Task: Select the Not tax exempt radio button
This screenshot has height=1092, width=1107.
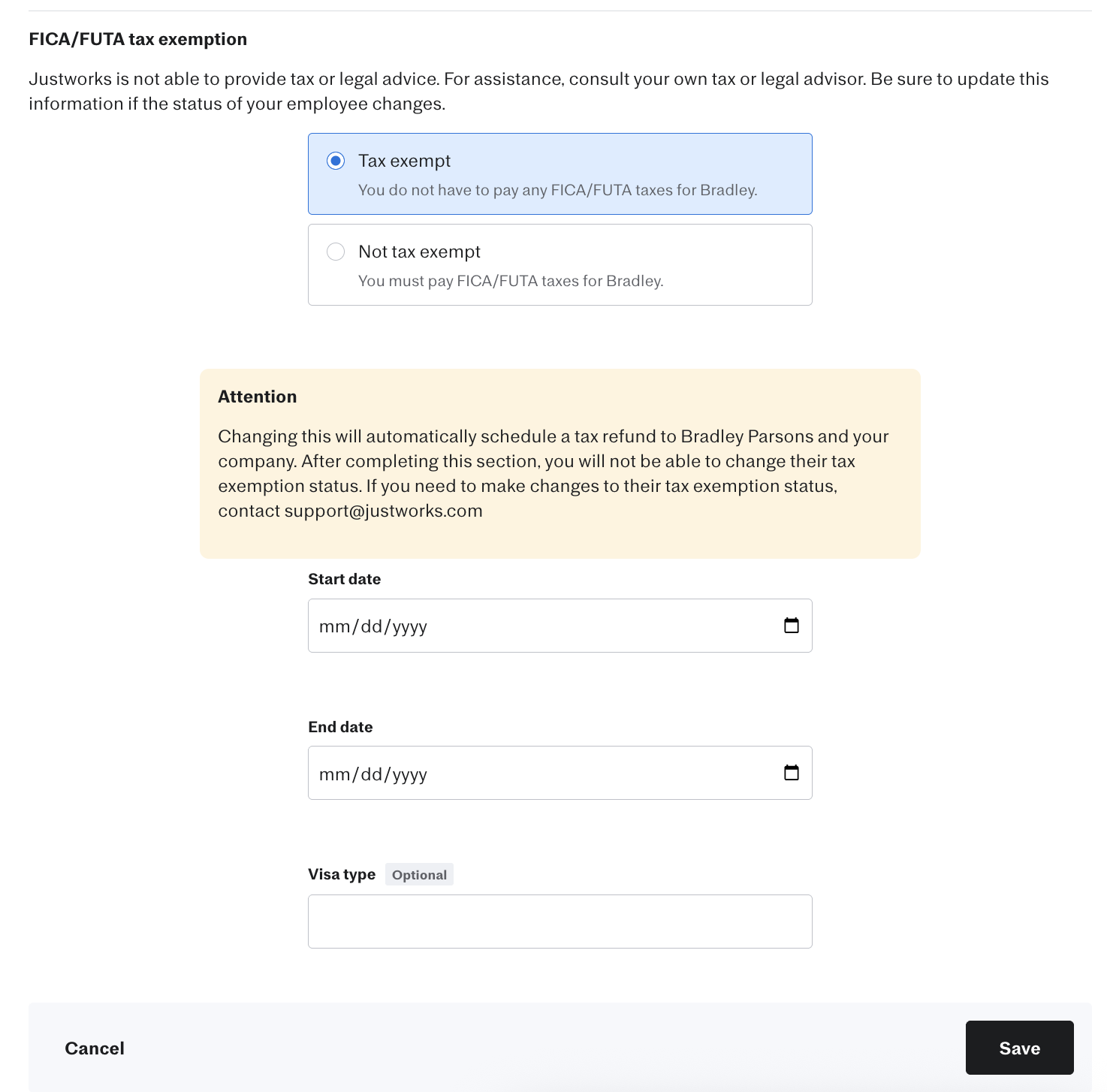Action: click(x=336, y=252)
